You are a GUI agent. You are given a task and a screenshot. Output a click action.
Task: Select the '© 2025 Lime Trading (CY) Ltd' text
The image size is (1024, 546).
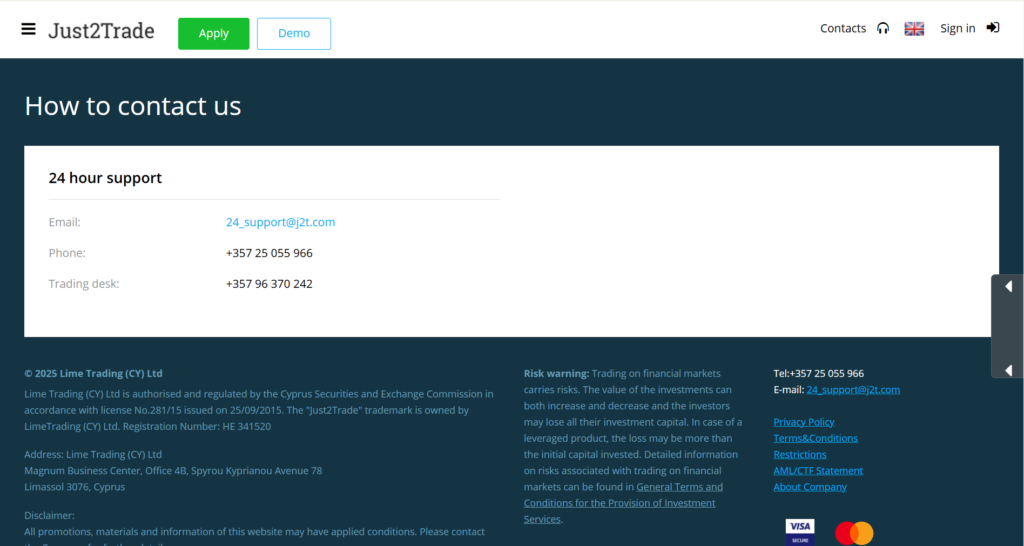tap(93, 374)
